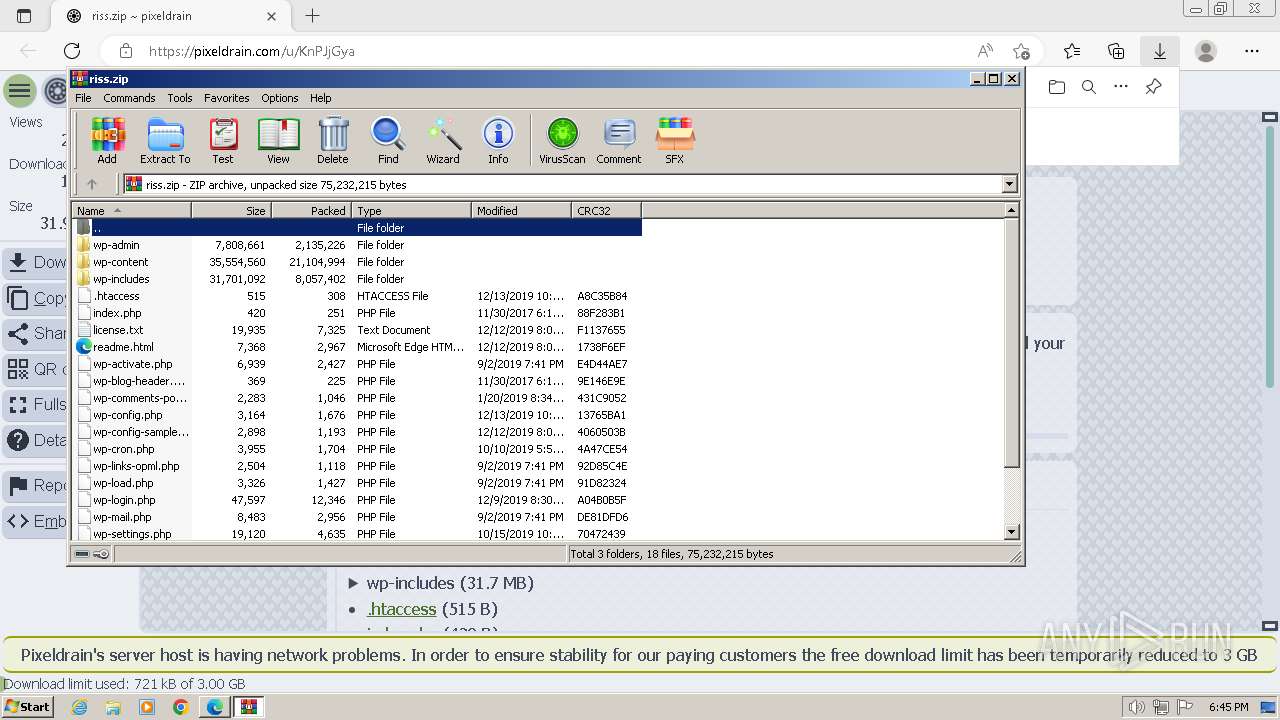Open the File menu in WinRAR
Viewport: 1280px width, 720px height.
(83, 98)
